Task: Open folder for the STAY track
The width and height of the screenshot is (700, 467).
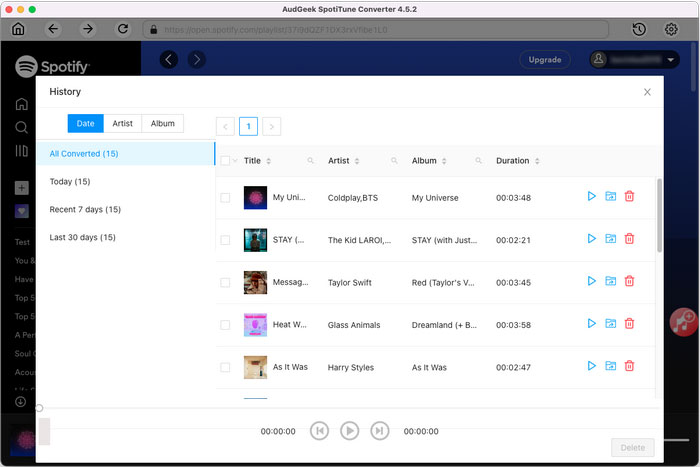Action: [611, 239]
